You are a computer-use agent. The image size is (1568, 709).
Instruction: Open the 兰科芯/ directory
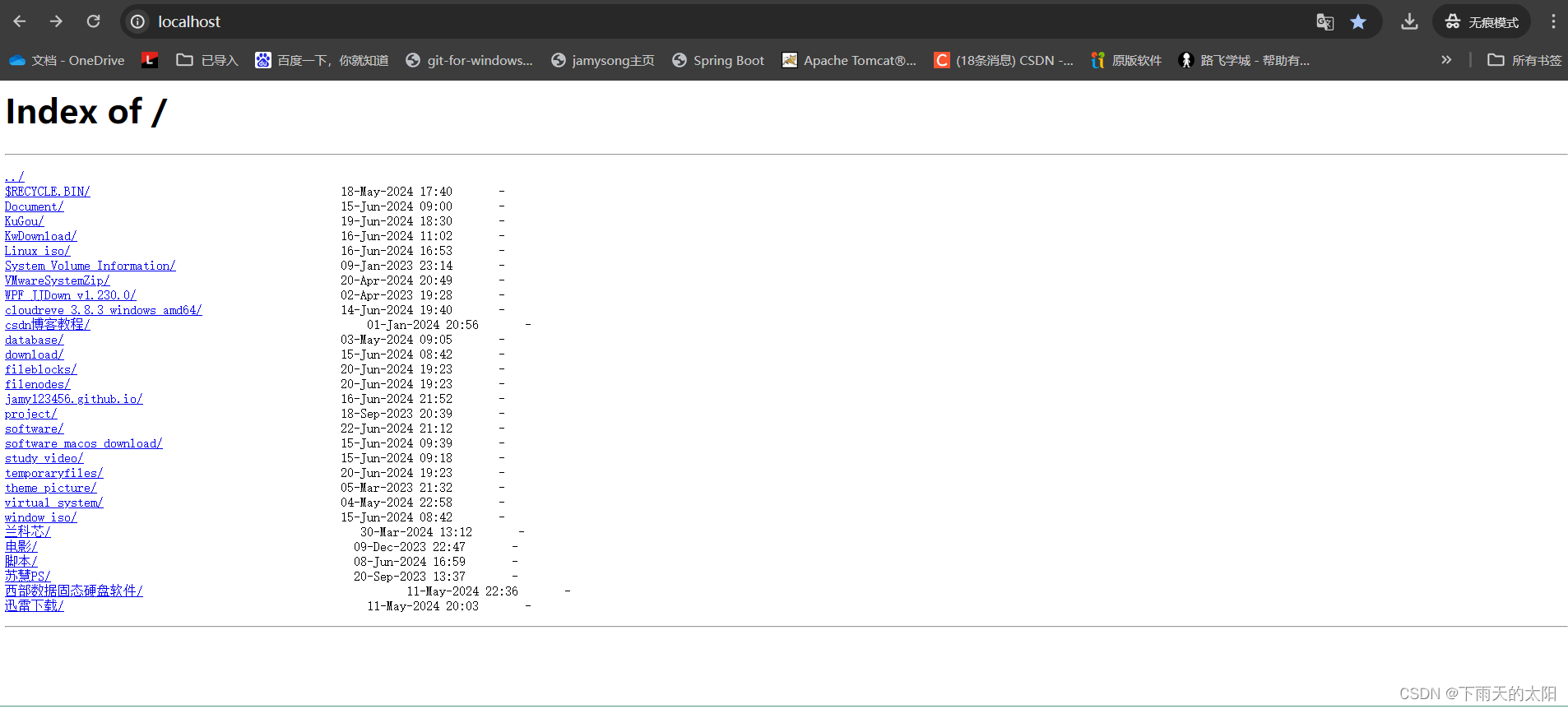click(x=28, y=532)
